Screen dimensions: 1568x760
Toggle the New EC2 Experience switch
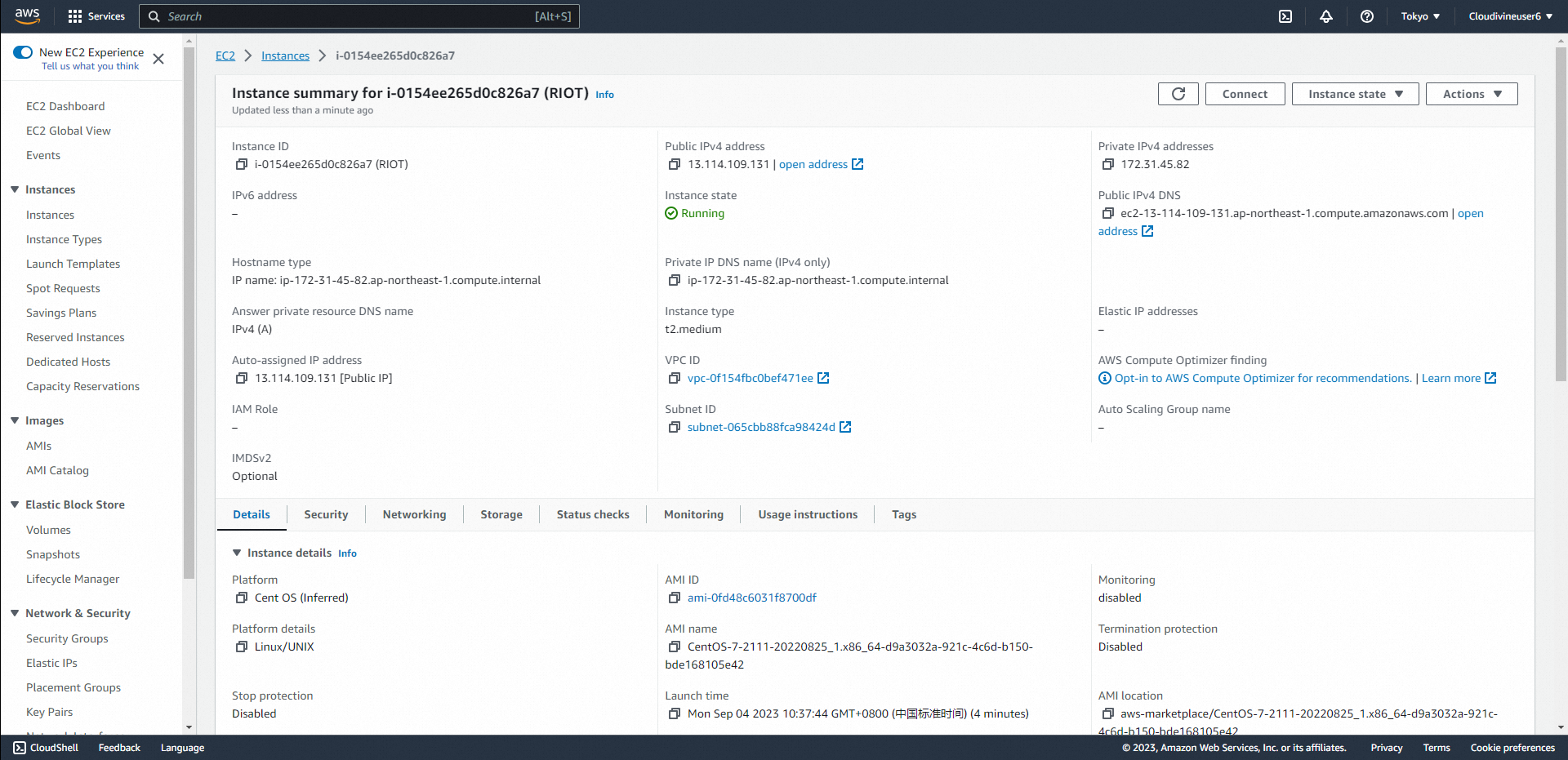23,52
